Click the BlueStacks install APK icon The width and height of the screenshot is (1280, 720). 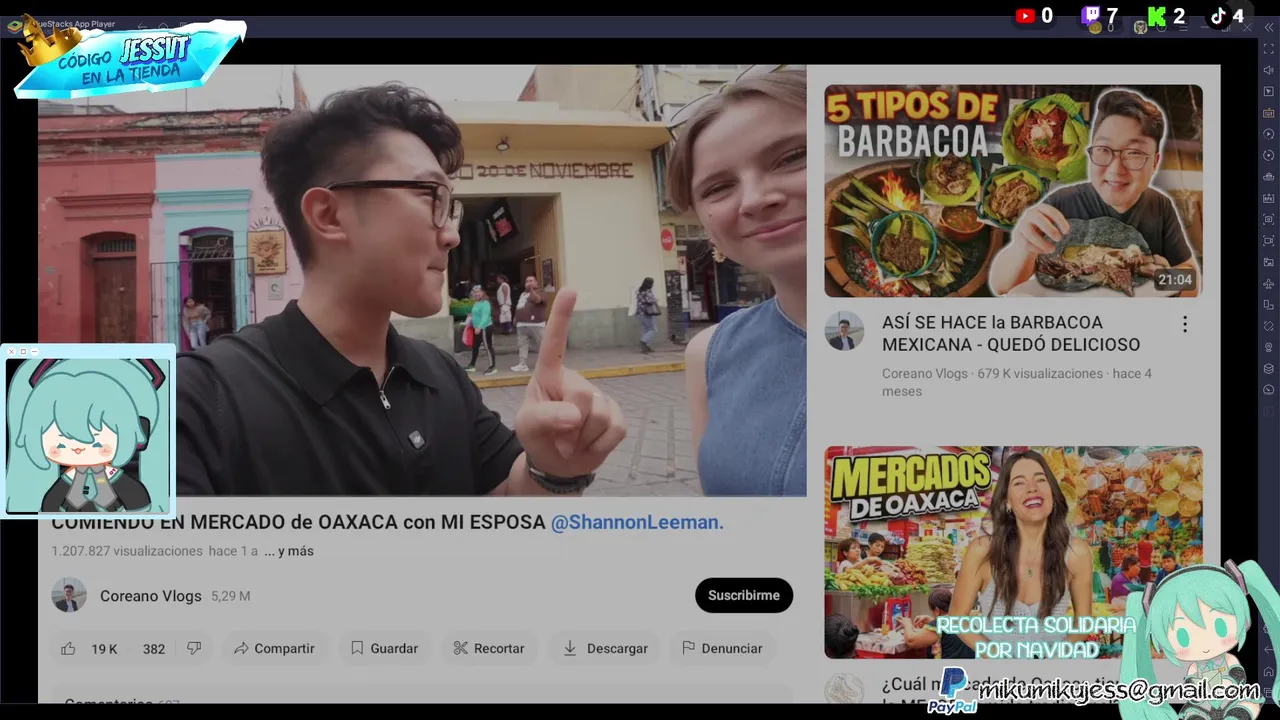pyautogui.click(x=1269, y=198)
